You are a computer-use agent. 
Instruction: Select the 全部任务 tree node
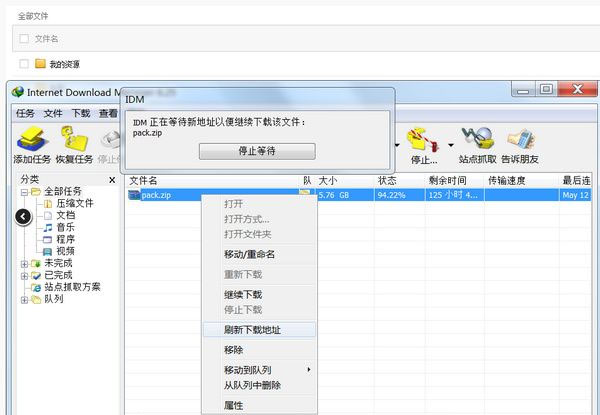pos(63,191)
